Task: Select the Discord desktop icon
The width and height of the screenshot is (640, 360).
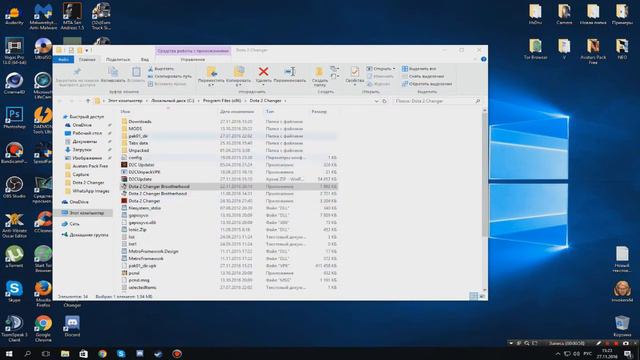Action: [72, 325]
